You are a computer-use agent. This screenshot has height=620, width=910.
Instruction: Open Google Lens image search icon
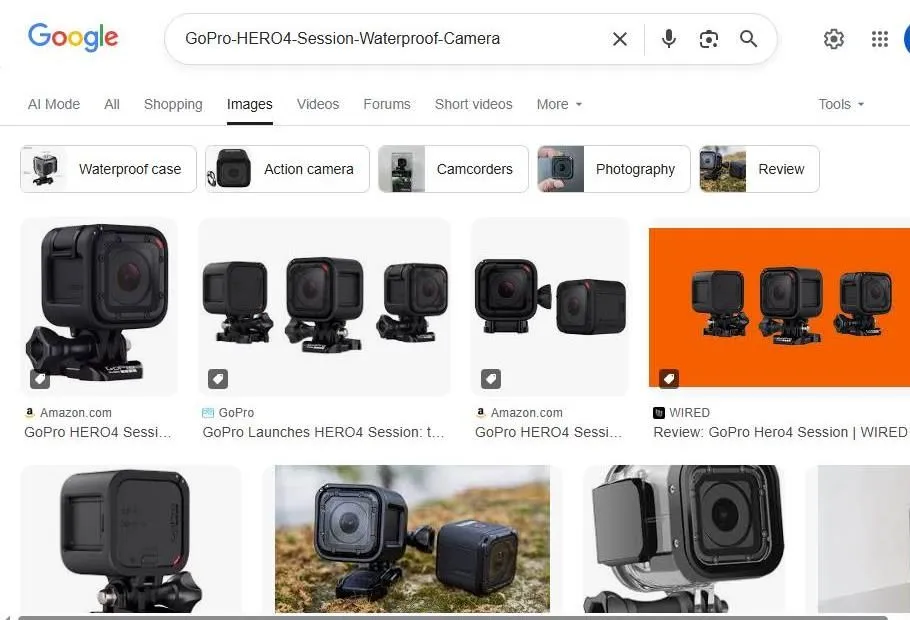pos(709,39)
